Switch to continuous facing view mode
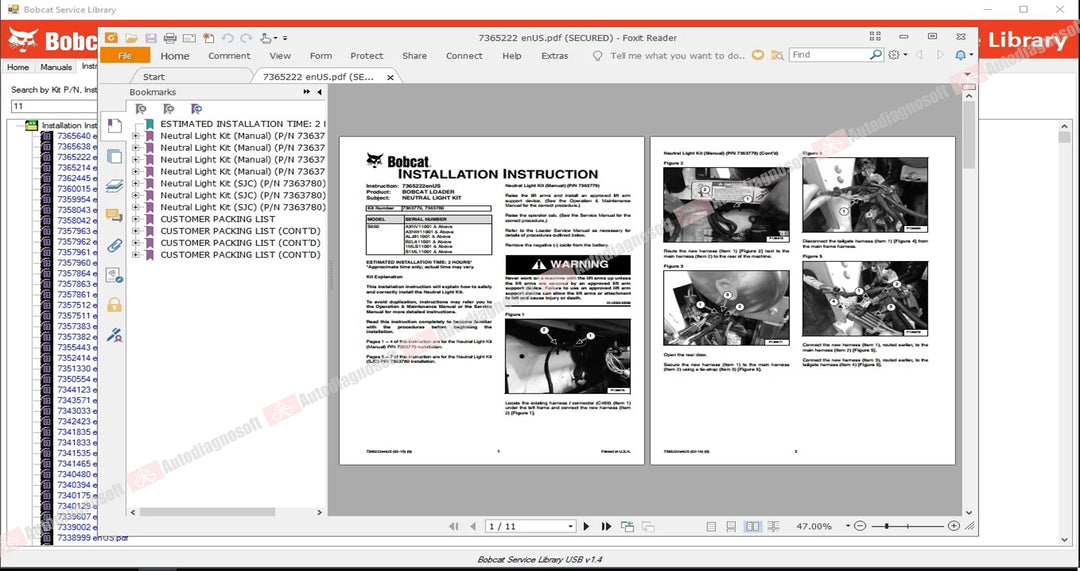Viewport: 1080px width, 571px height. coord(773,526)
